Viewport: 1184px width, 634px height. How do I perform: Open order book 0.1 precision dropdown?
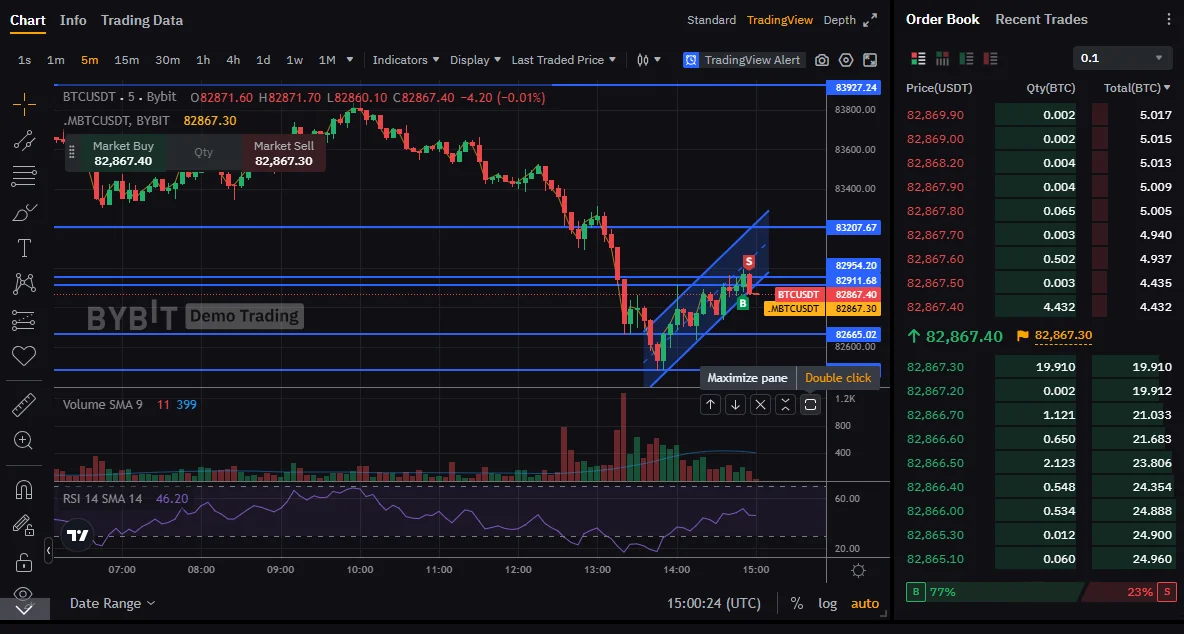[x=1121, y=58]
